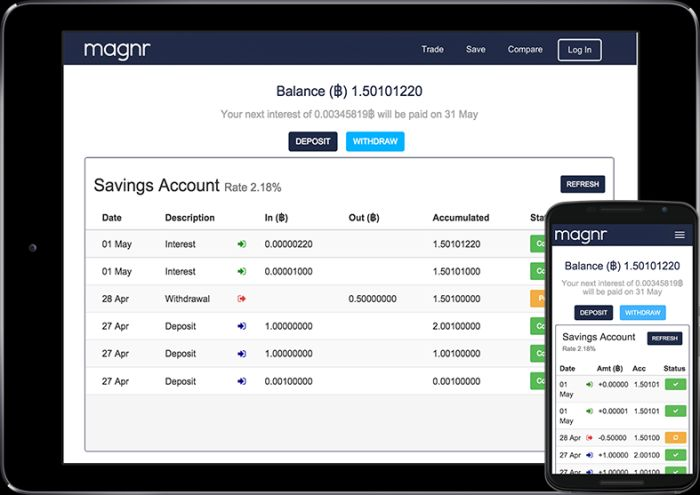
Task: Click blue deposit arrow in the 2.00100000 row
Action: 242,326
